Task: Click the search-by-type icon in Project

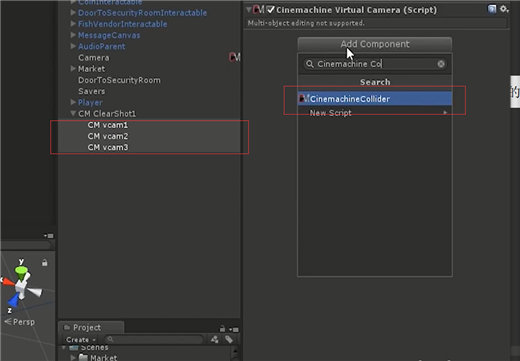Action: 215,339
